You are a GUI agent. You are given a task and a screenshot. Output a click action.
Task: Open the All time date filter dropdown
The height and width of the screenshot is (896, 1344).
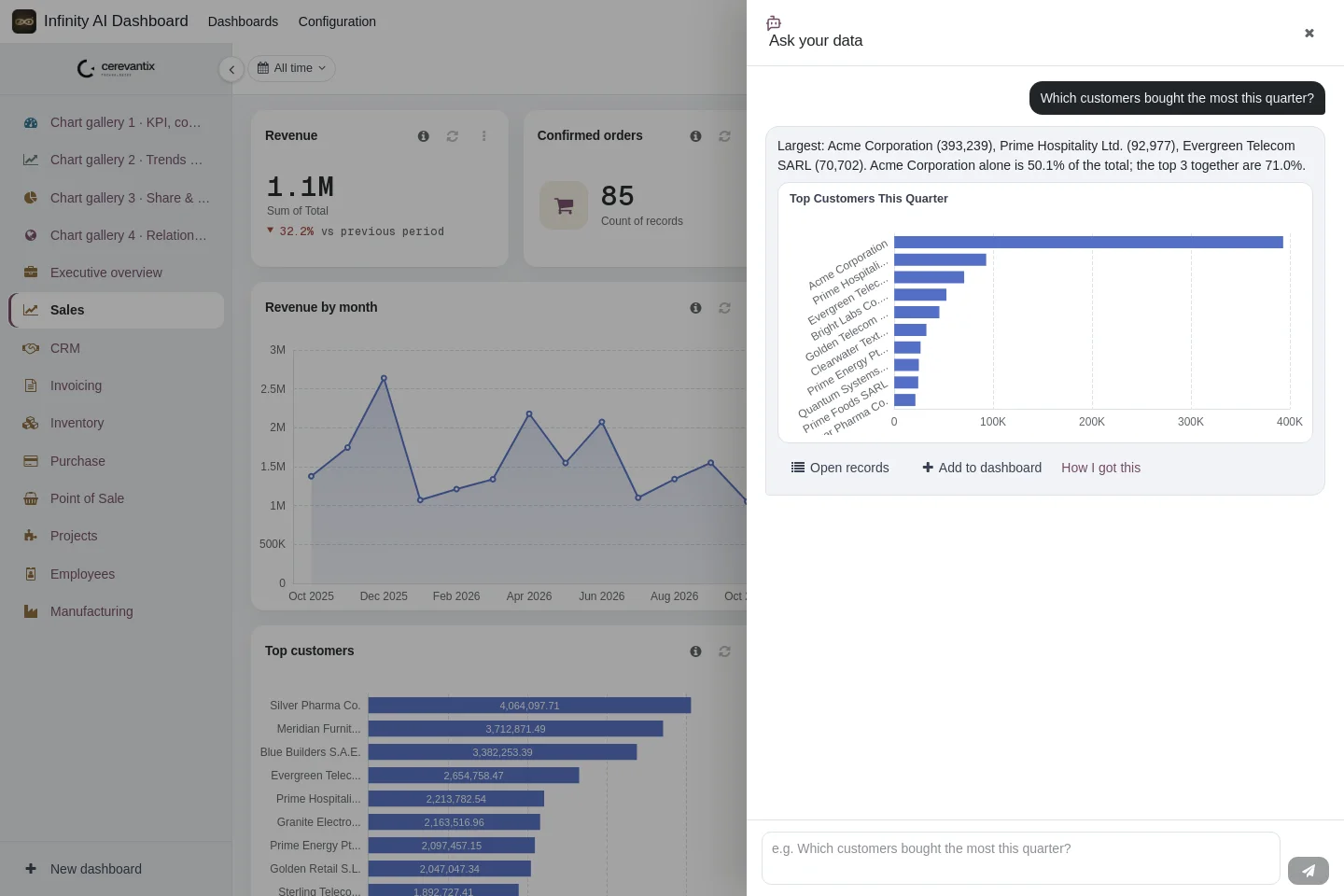tap(292, 68)
